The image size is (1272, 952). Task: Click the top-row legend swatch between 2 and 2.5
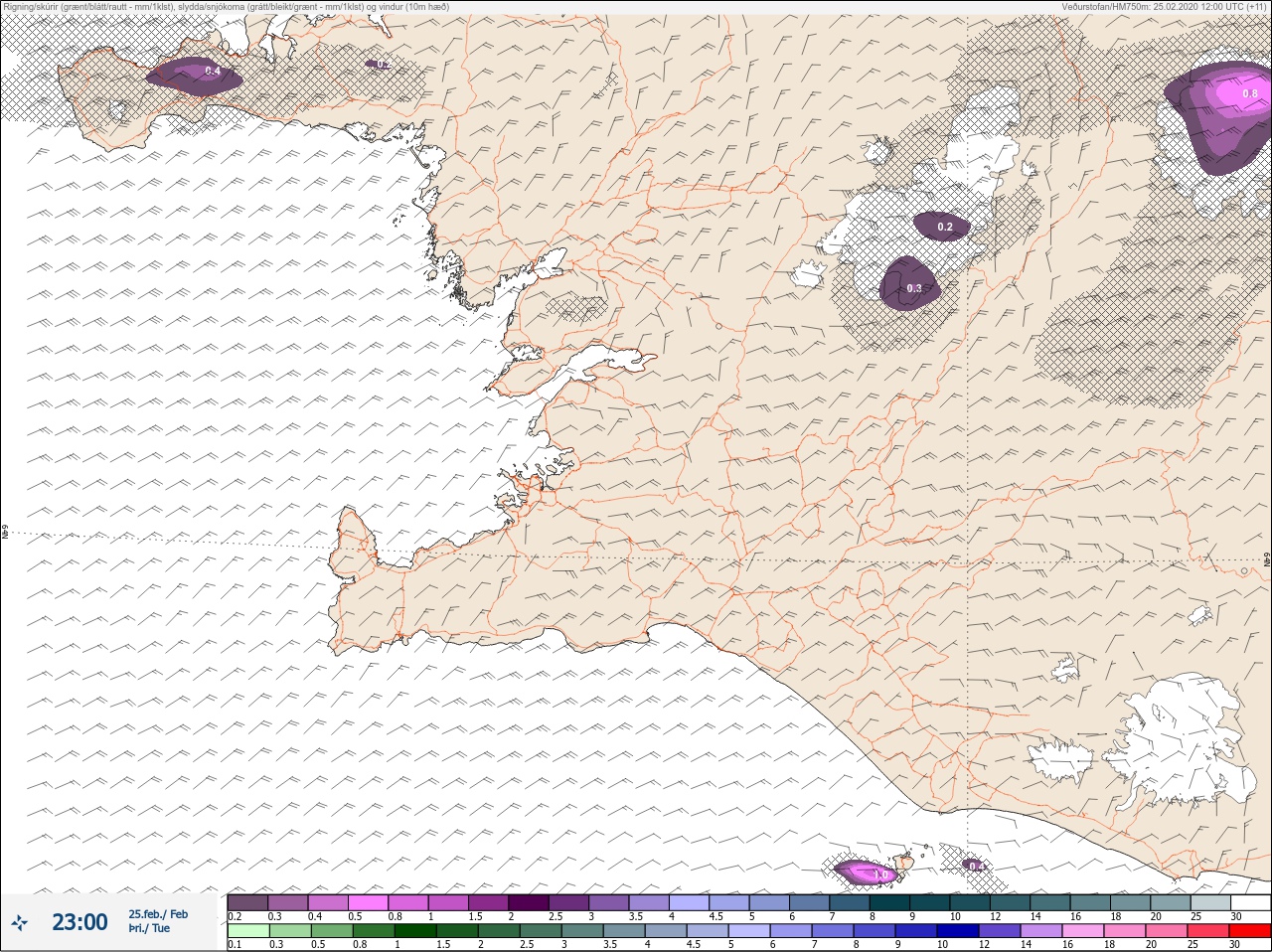(529, 902)
